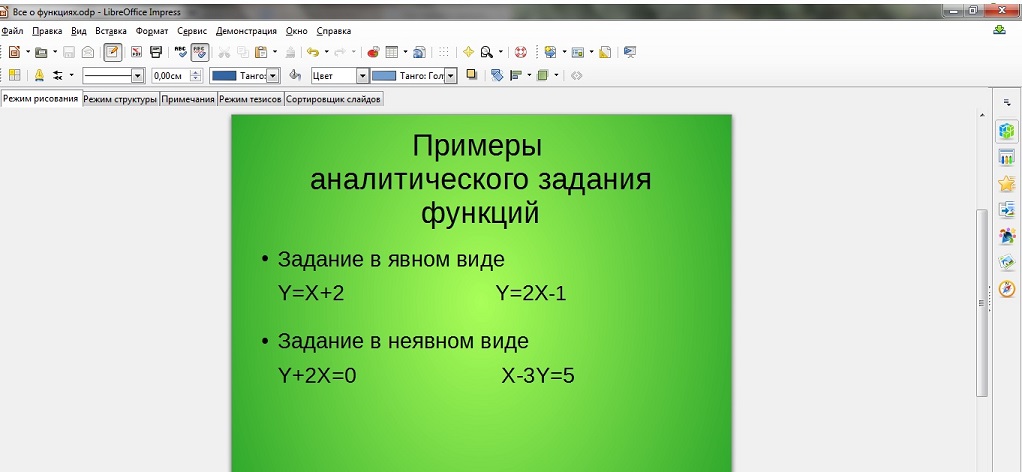Open the Gallery icon in the sidebar
Image resolution: width=1022 pixels, height=472 pixels.
tap(1007, 263)
